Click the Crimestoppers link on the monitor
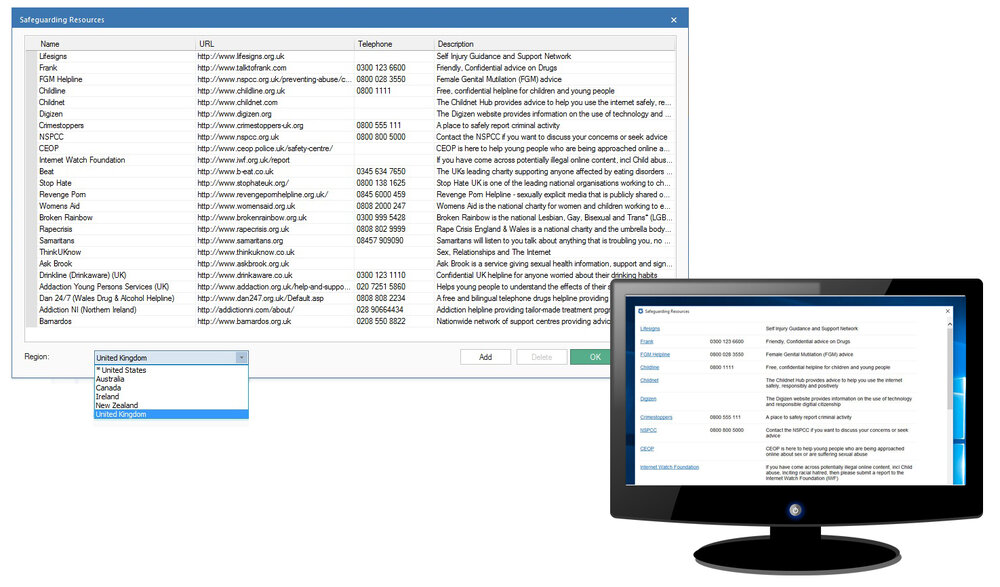Image resolution: width=1000 pixels, height=587 pixels. 656,417
